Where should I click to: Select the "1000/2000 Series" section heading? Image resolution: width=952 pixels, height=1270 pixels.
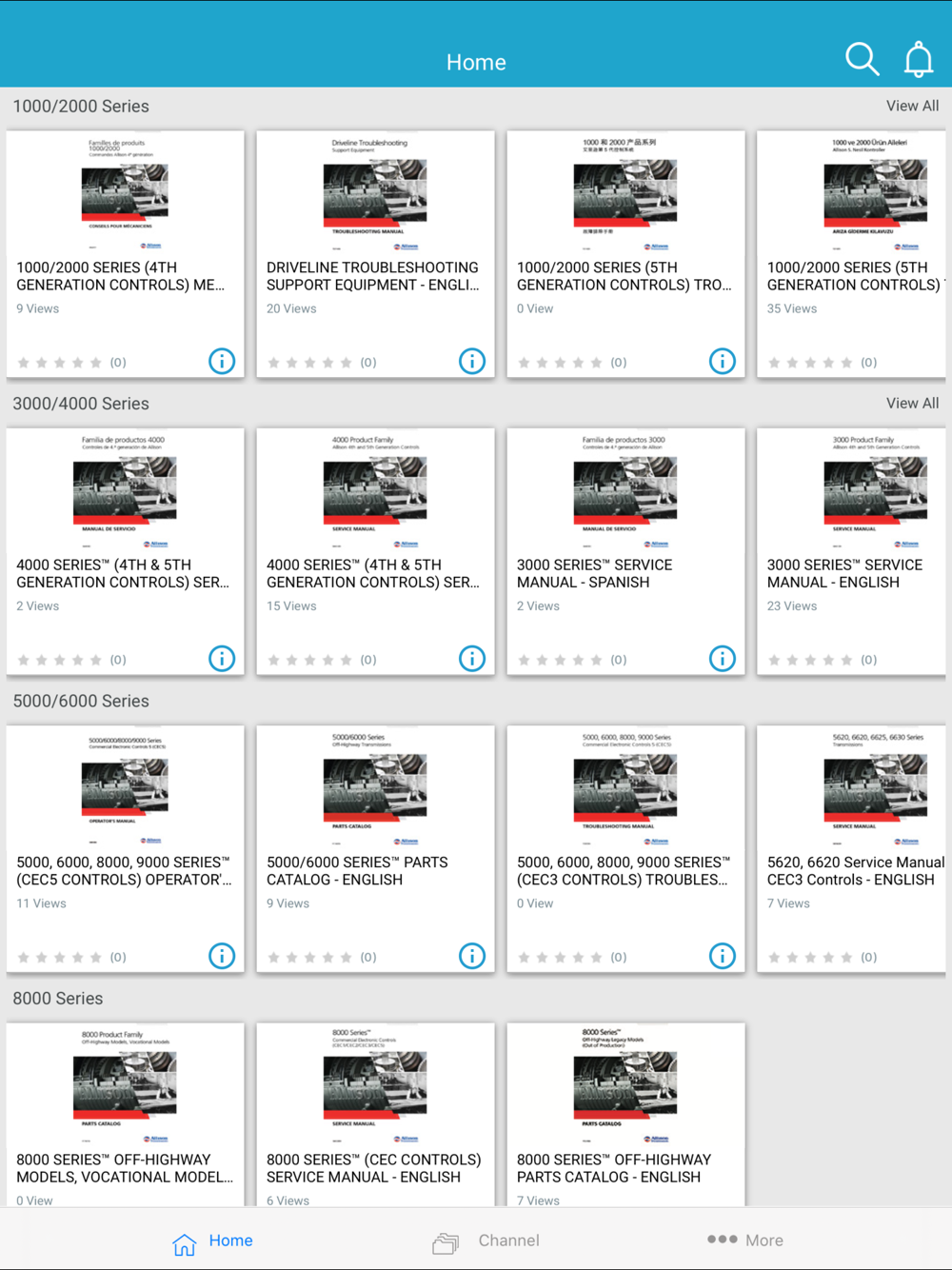click(81, 106)
